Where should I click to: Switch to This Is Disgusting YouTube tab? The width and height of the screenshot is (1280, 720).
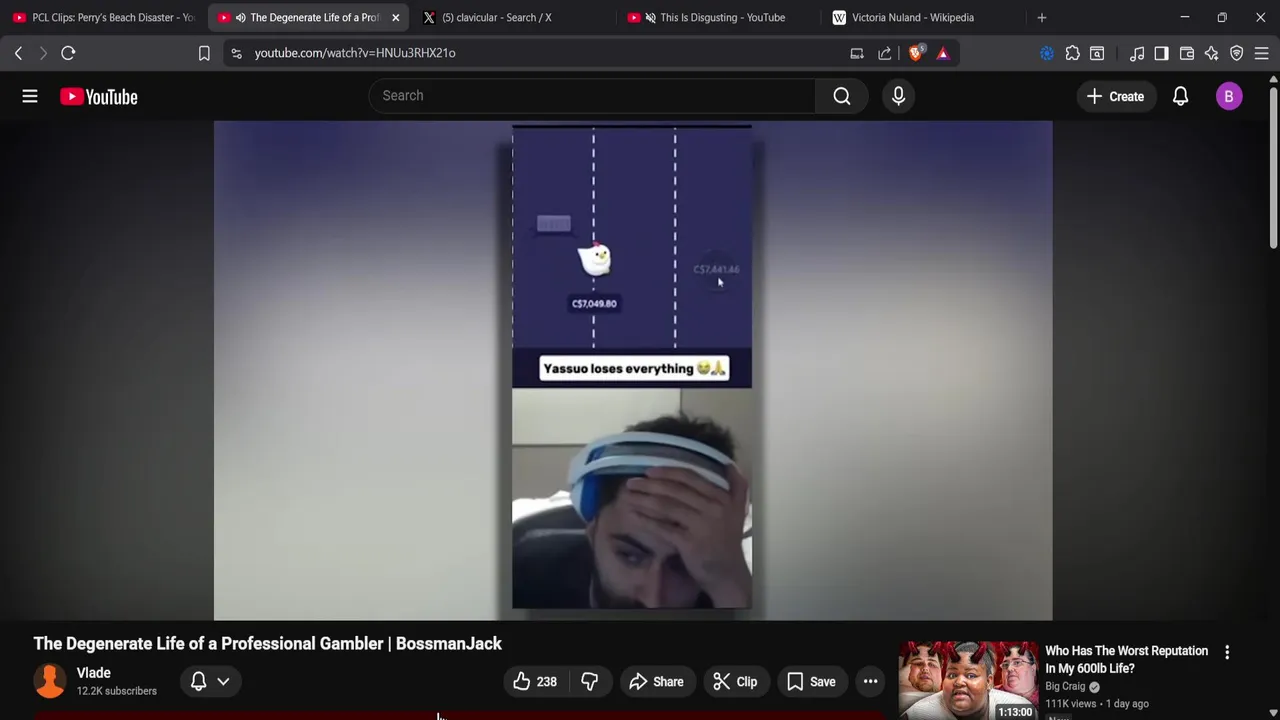pos(715,17)
